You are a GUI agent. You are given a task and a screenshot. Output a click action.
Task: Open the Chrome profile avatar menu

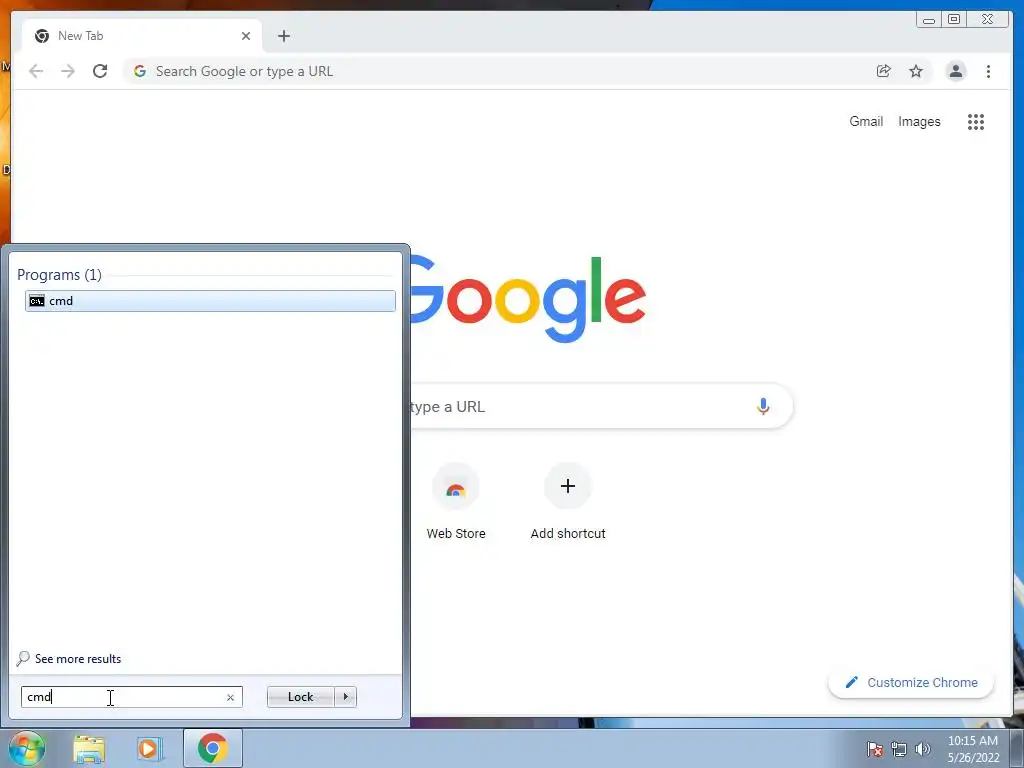[955, 71]
